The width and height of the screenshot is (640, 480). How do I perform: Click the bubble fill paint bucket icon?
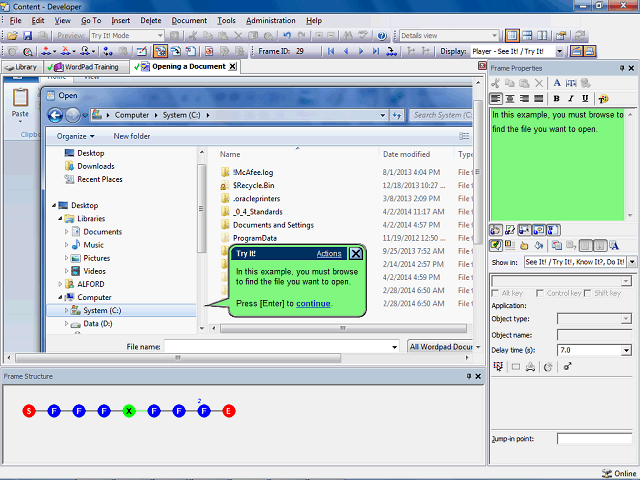[x=539, y=245]
